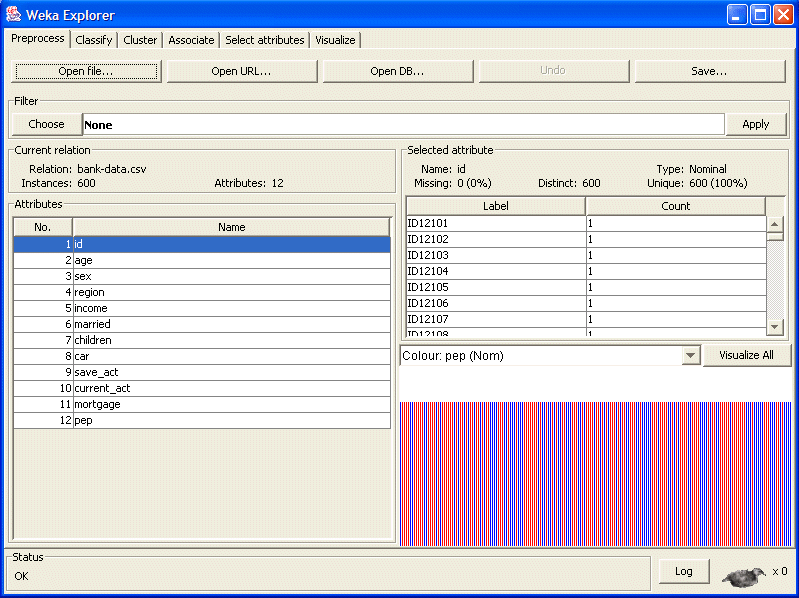The width and height of the screenshot is (799, 598).
Task: Open the Select attributes tab
Action: [264, 40]
